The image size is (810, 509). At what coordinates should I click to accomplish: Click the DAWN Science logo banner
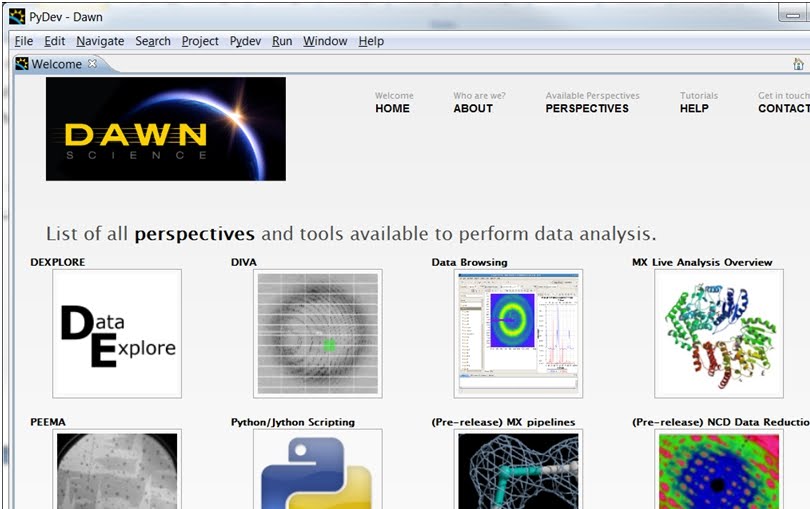pyautogui.click(x=166, y=129)
